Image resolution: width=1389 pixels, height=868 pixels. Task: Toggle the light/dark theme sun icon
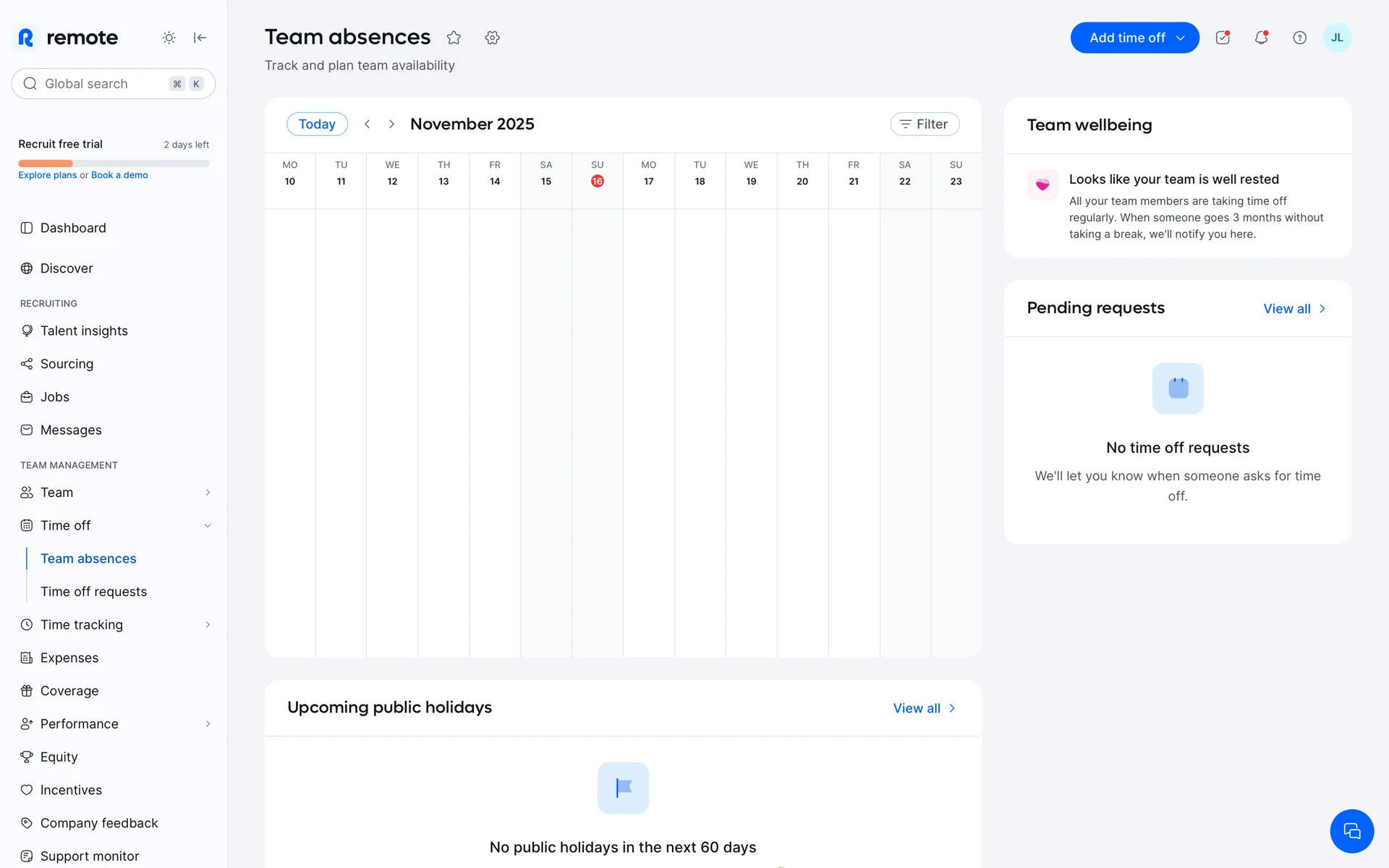point(169,38)
